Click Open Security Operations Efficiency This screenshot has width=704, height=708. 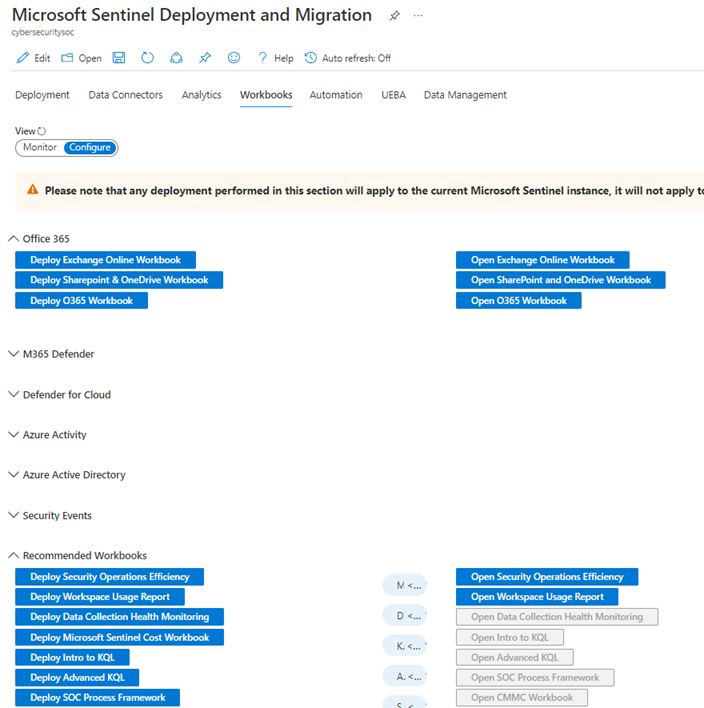547,577
